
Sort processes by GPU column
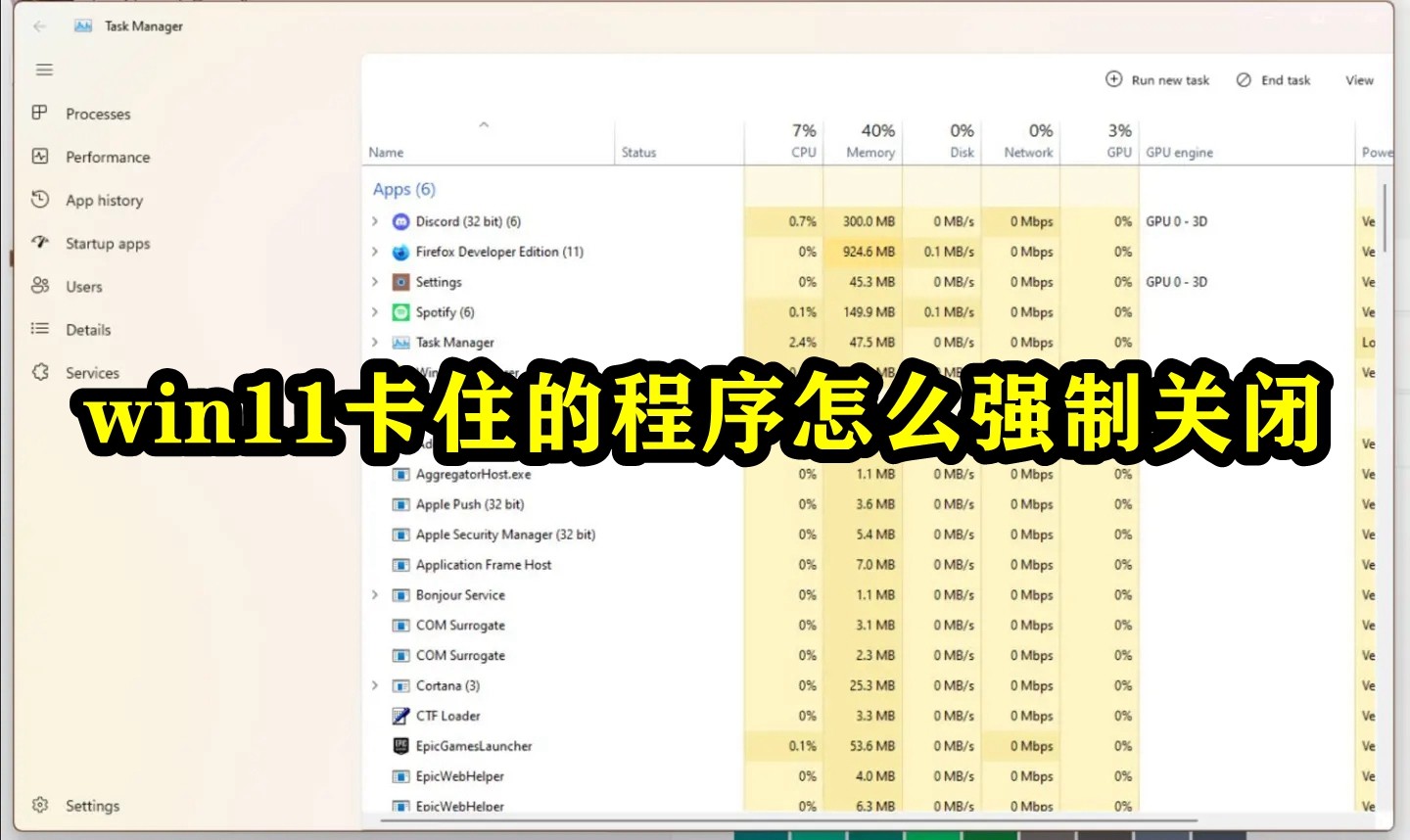(1101, 143)
